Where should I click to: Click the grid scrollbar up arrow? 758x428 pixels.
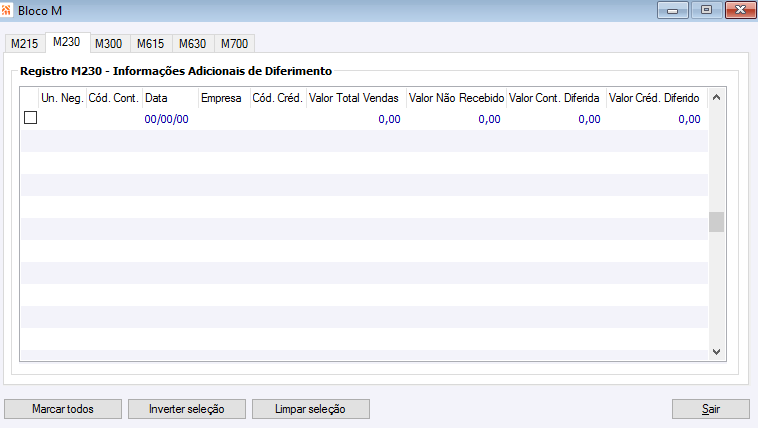point(716,97)
